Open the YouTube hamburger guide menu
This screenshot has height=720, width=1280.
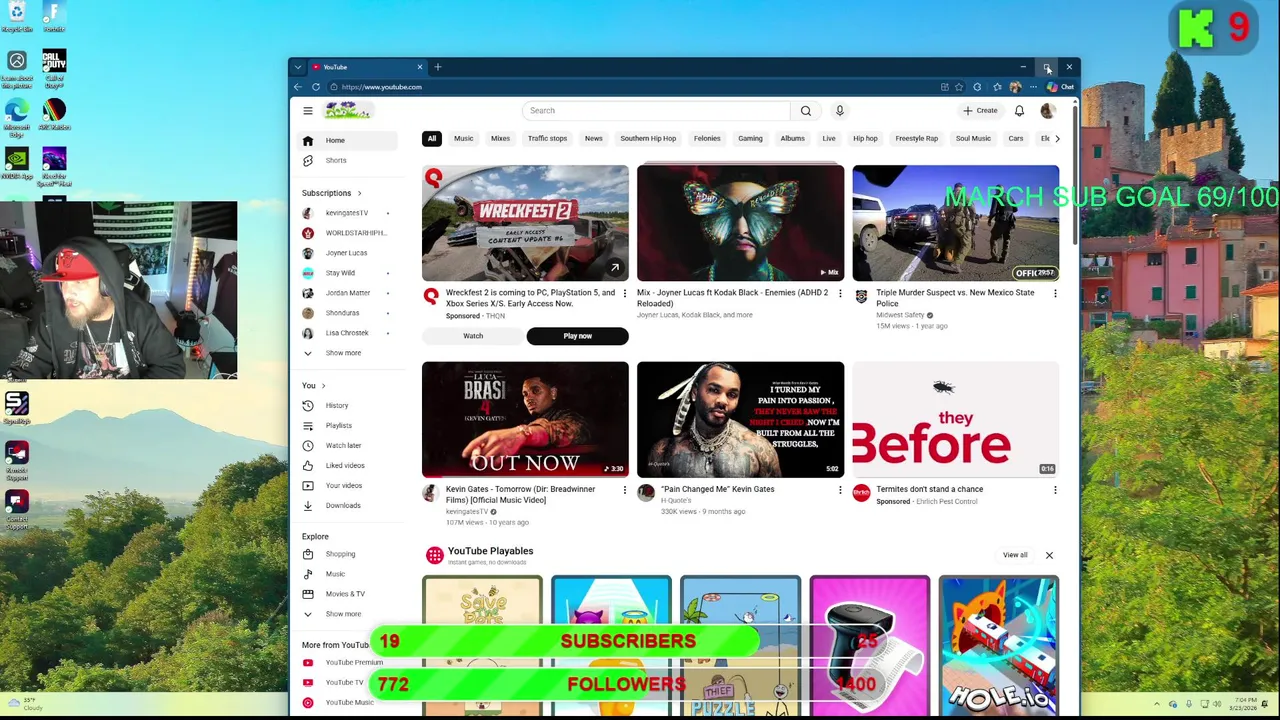(x=308, y=111)
